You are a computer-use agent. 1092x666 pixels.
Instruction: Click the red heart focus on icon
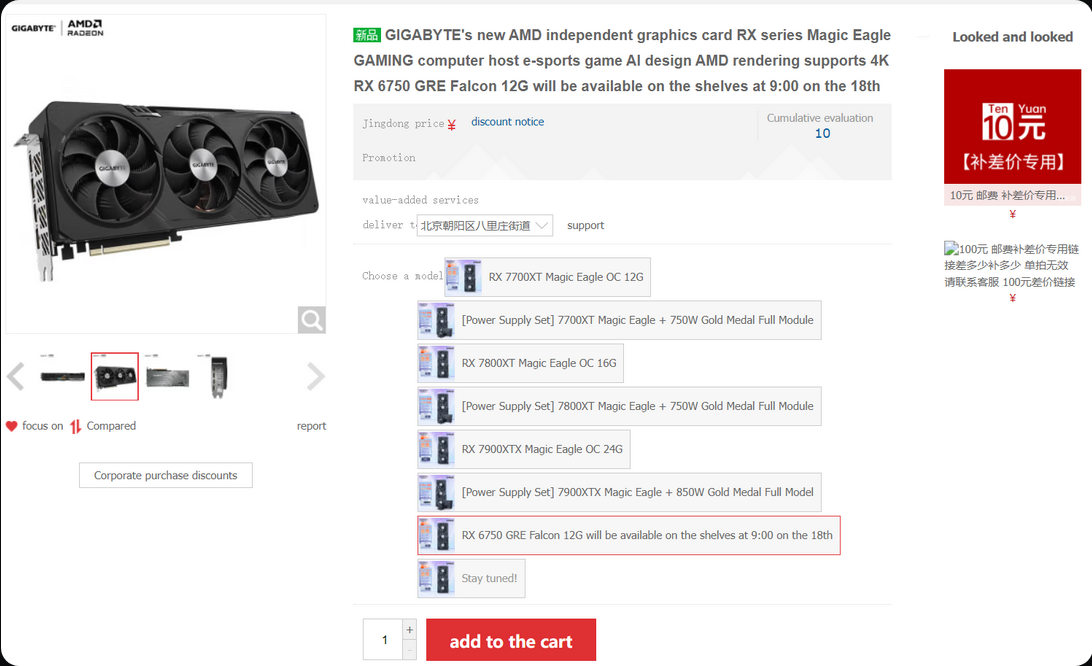(11, 426)
